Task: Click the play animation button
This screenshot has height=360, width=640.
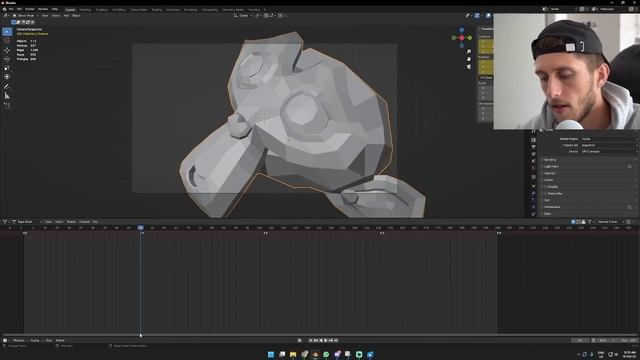Action: click(326, 340)
